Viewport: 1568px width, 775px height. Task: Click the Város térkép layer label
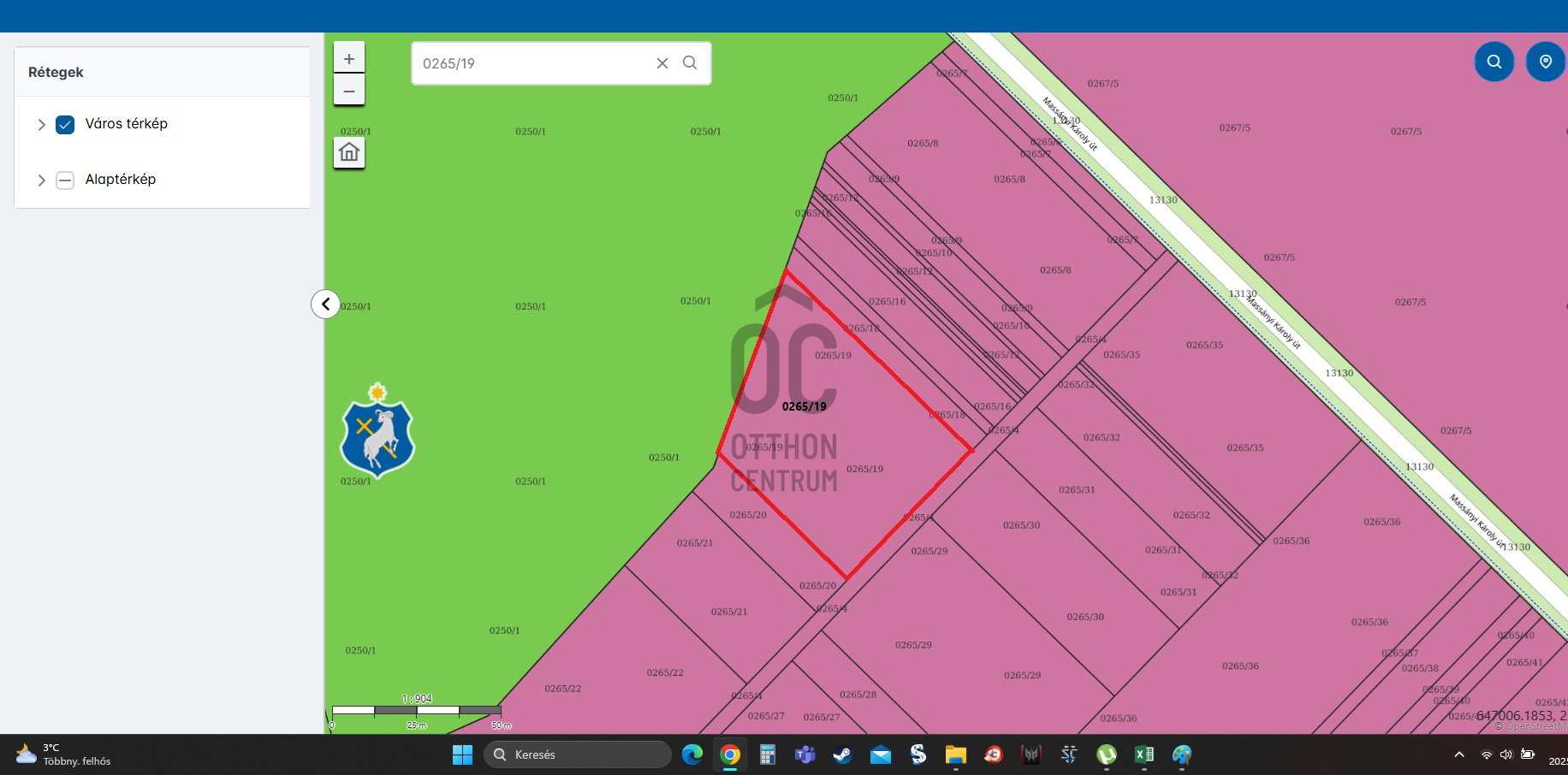(x=127, y=124)
